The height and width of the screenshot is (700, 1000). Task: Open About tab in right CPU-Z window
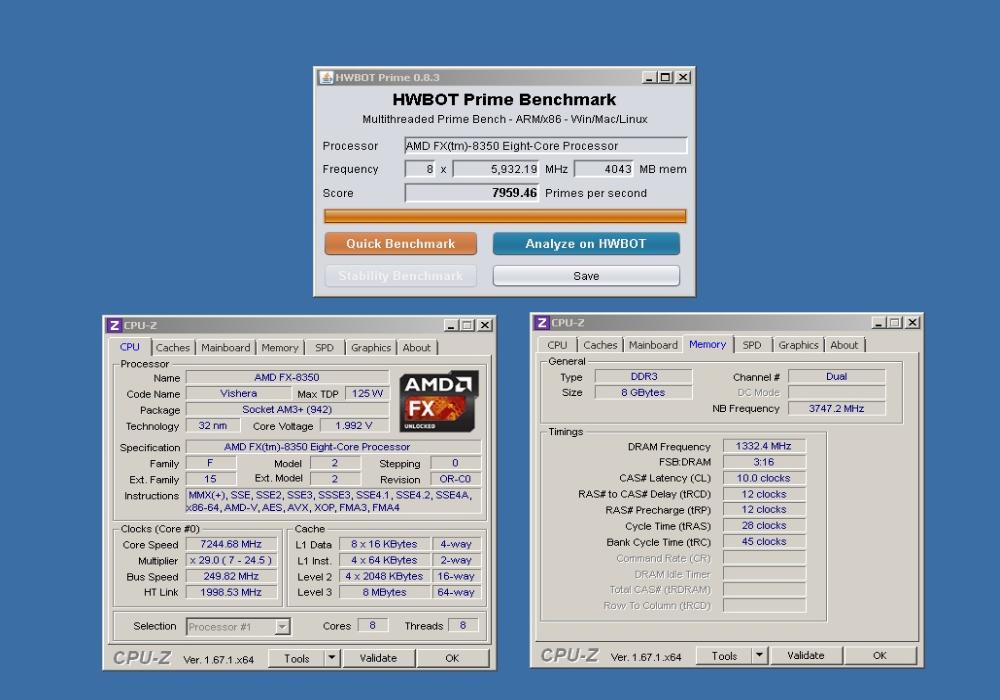pos(844,345)
